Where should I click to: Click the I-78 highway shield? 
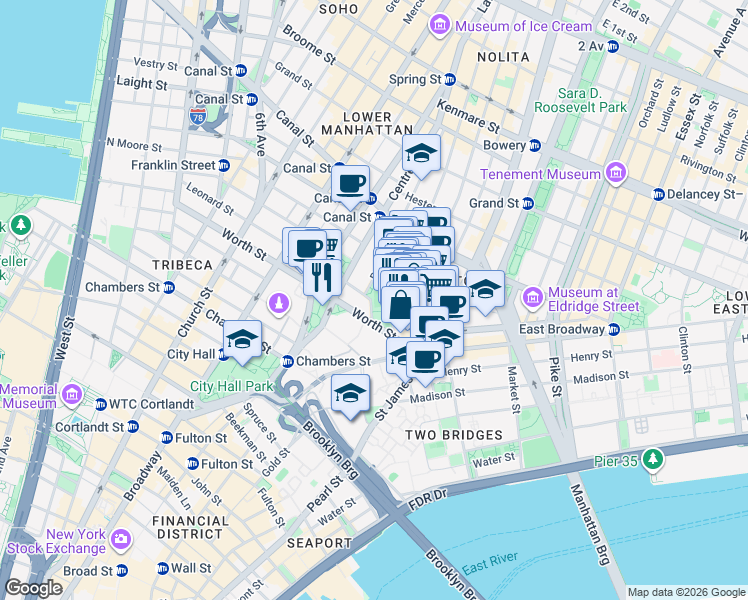[x=198, y=116]
